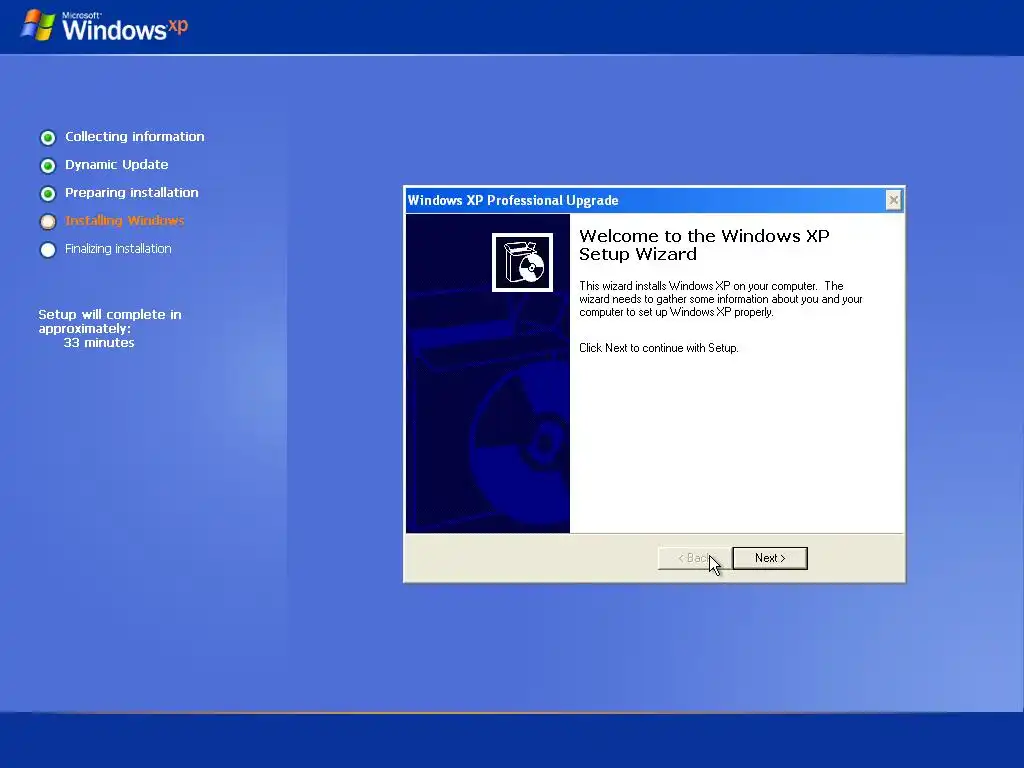
Task: Click the 'Finalizing installation' text
Action: click(118, 249)
